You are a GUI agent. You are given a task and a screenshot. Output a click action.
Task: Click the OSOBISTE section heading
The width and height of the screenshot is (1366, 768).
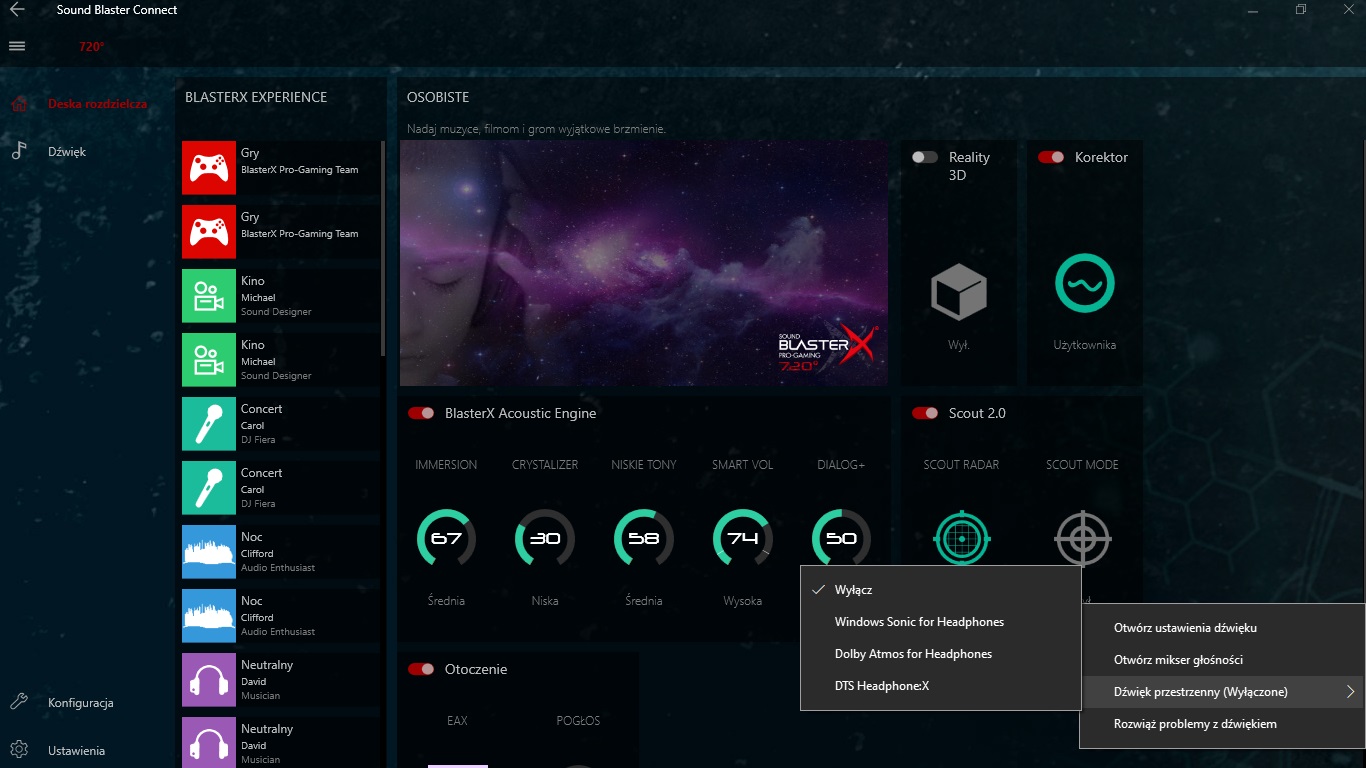pyautogui.click(x=438, y=97)
